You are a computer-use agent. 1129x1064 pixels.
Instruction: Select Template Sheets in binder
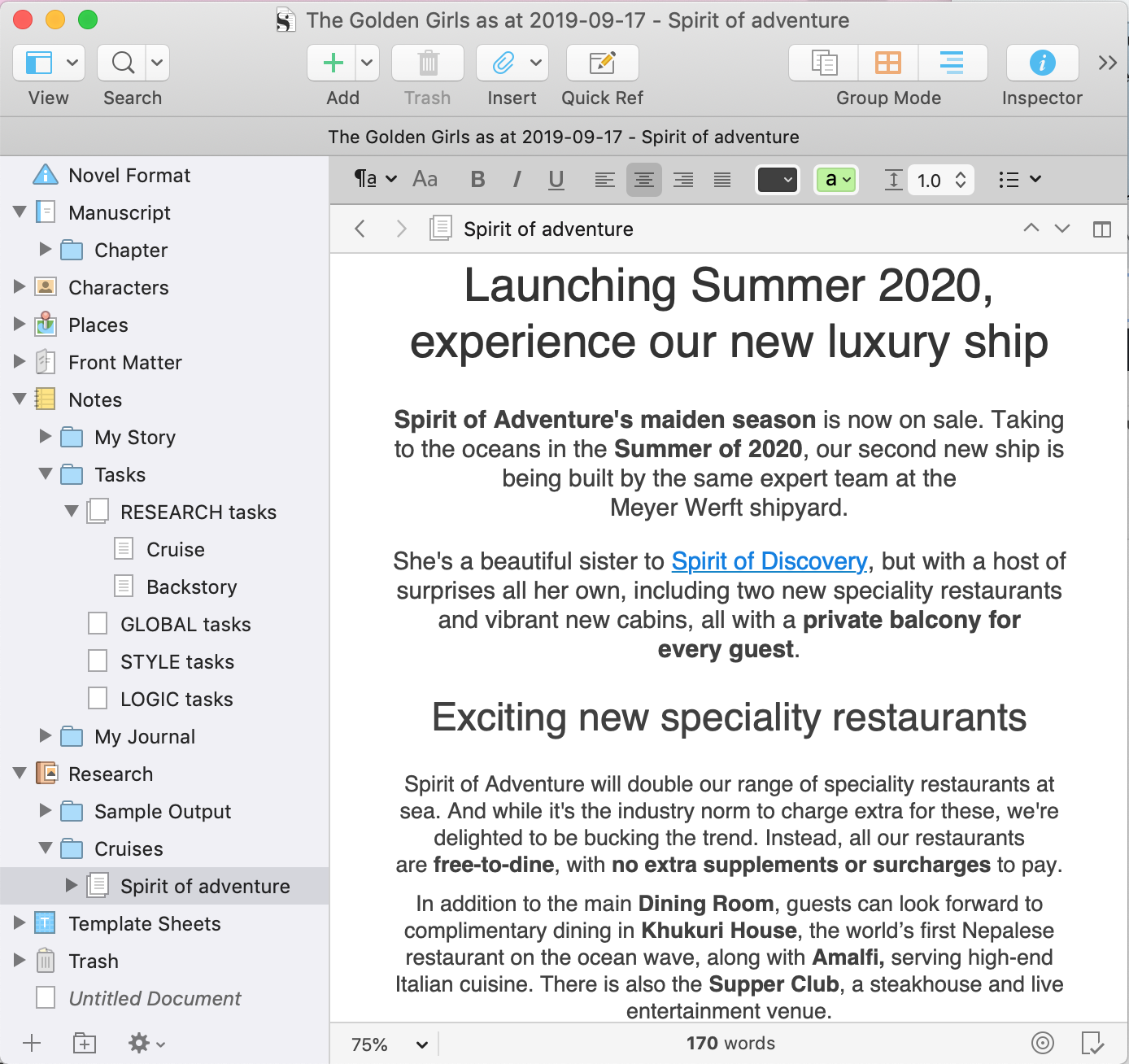click(x=145, y=924)
